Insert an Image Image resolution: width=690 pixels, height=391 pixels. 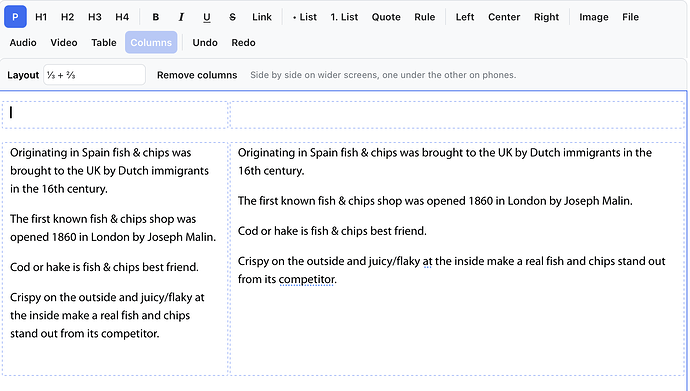point(594,17)
